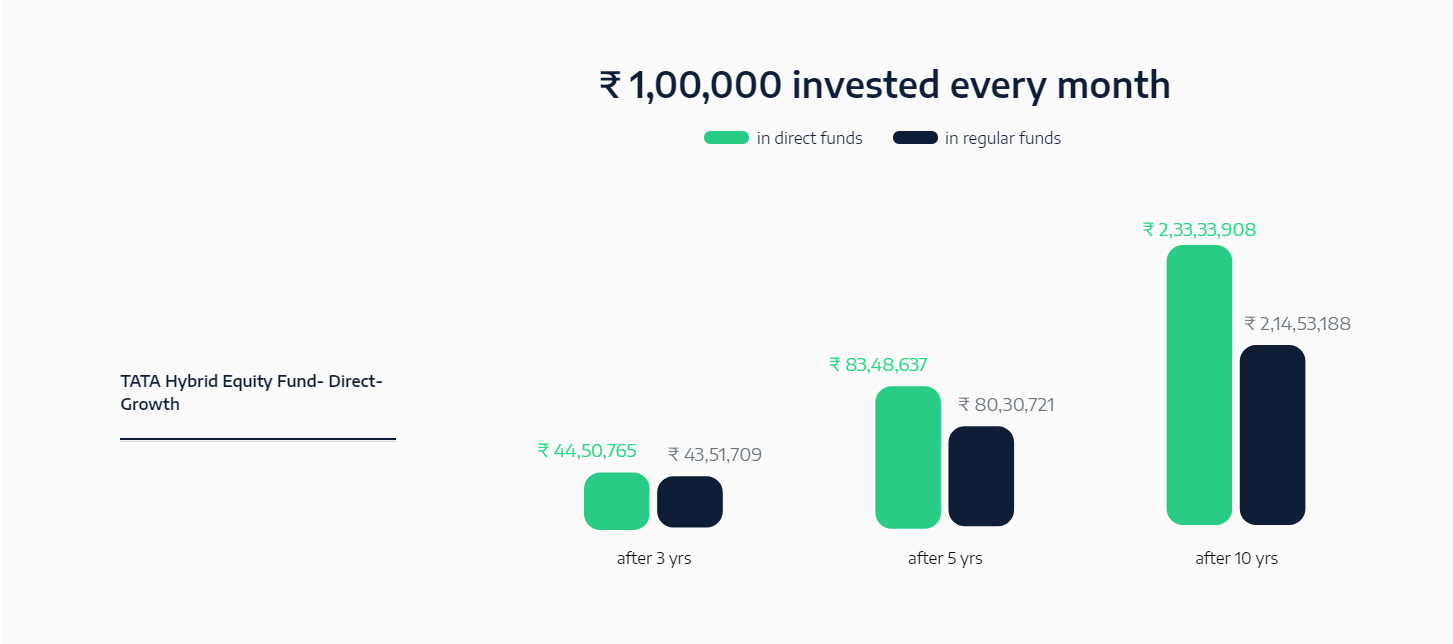Screen dimensions: 1453x644
Task: Click the dark 10-year regular funds bar
Action: (1272, 435)
